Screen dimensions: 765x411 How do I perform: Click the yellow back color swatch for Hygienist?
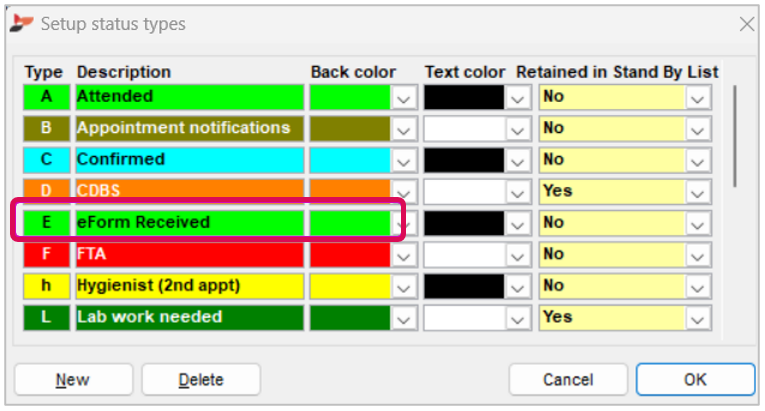(x=350, y=286)
